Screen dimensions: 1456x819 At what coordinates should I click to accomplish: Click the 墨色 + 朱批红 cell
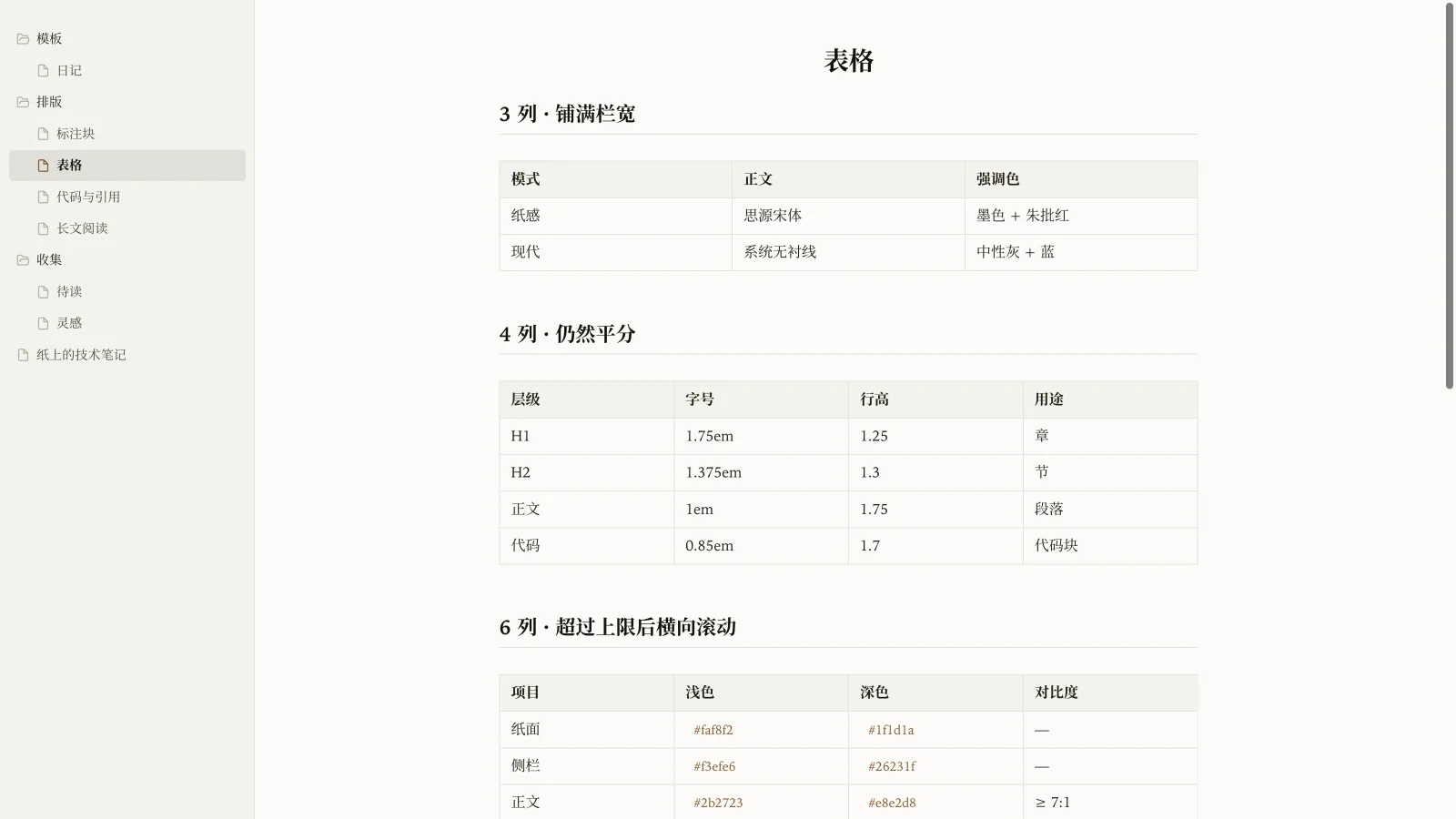coord(1081,216)
